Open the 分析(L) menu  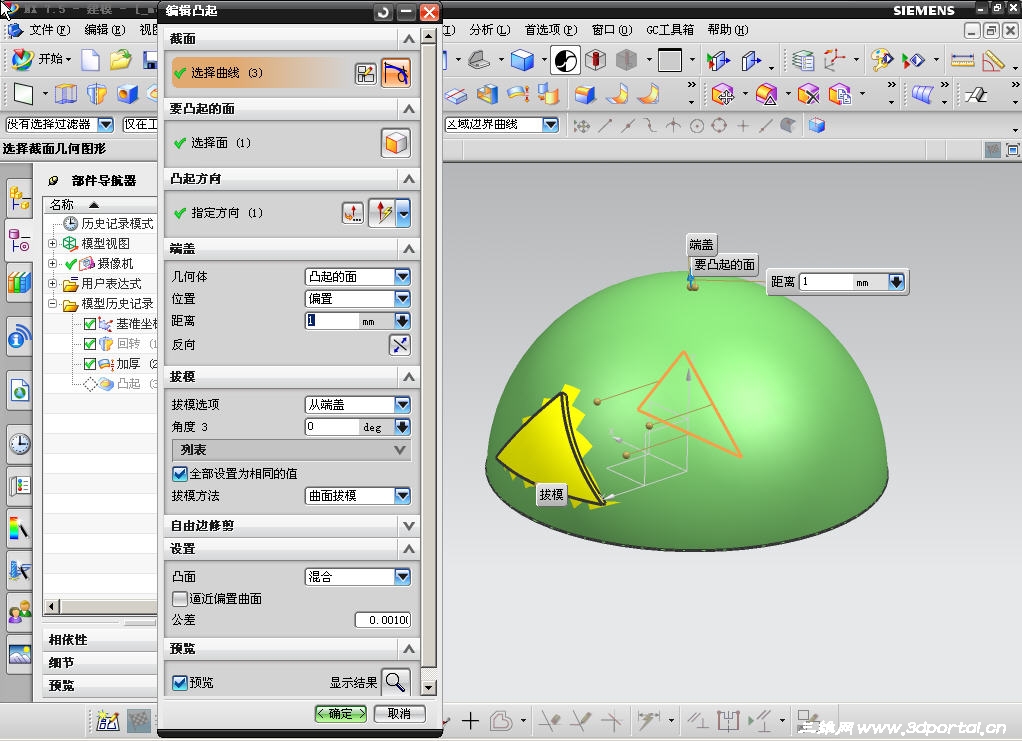(489, 30)
